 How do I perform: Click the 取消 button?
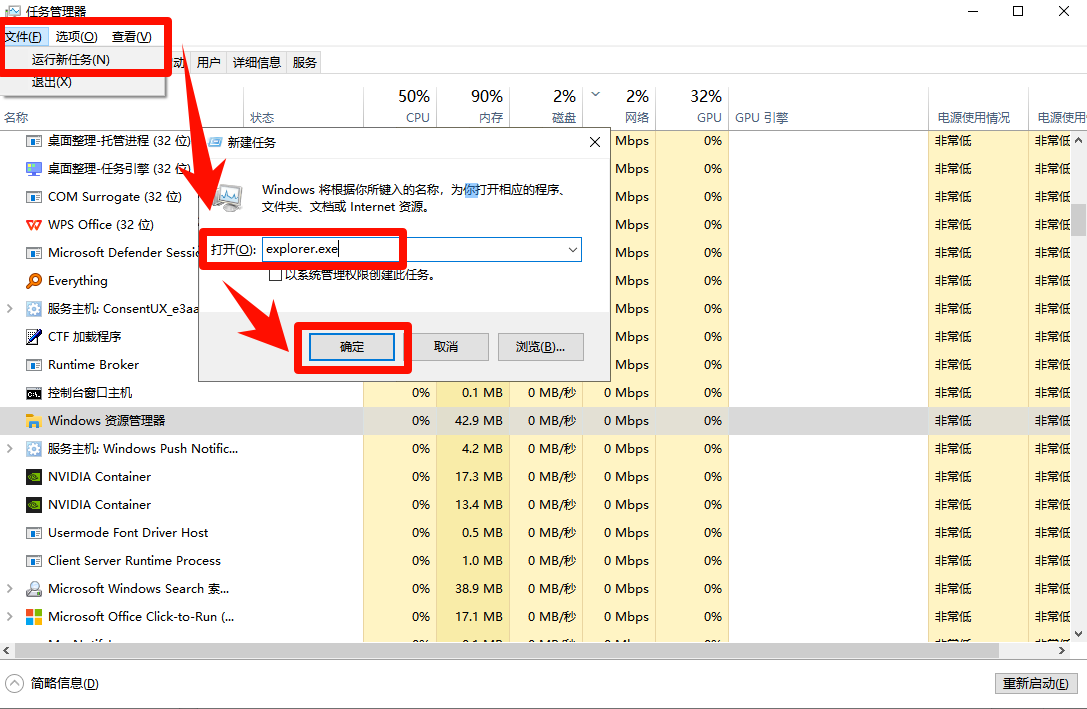(x=446, y=347)
